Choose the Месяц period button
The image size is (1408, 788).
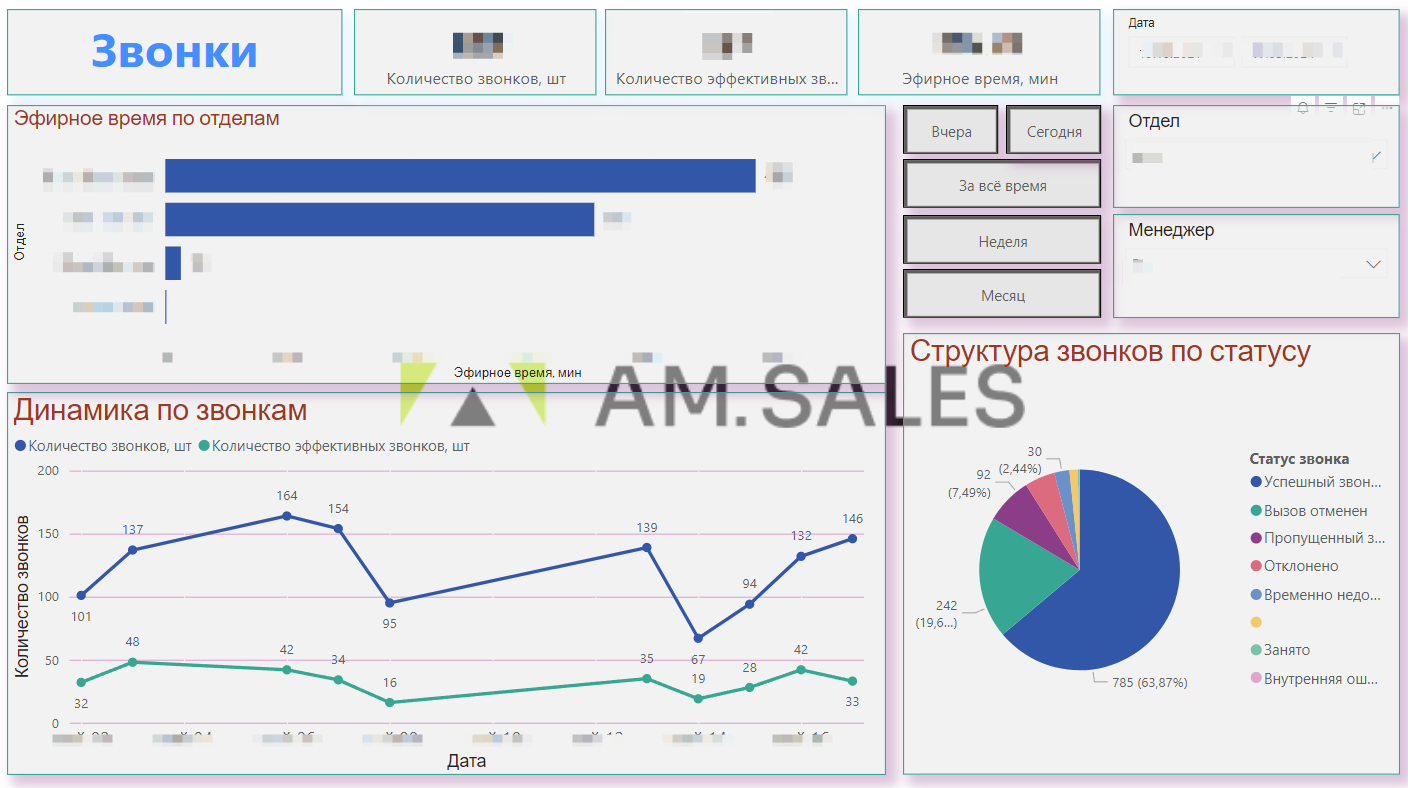(x=1002, y=295)
